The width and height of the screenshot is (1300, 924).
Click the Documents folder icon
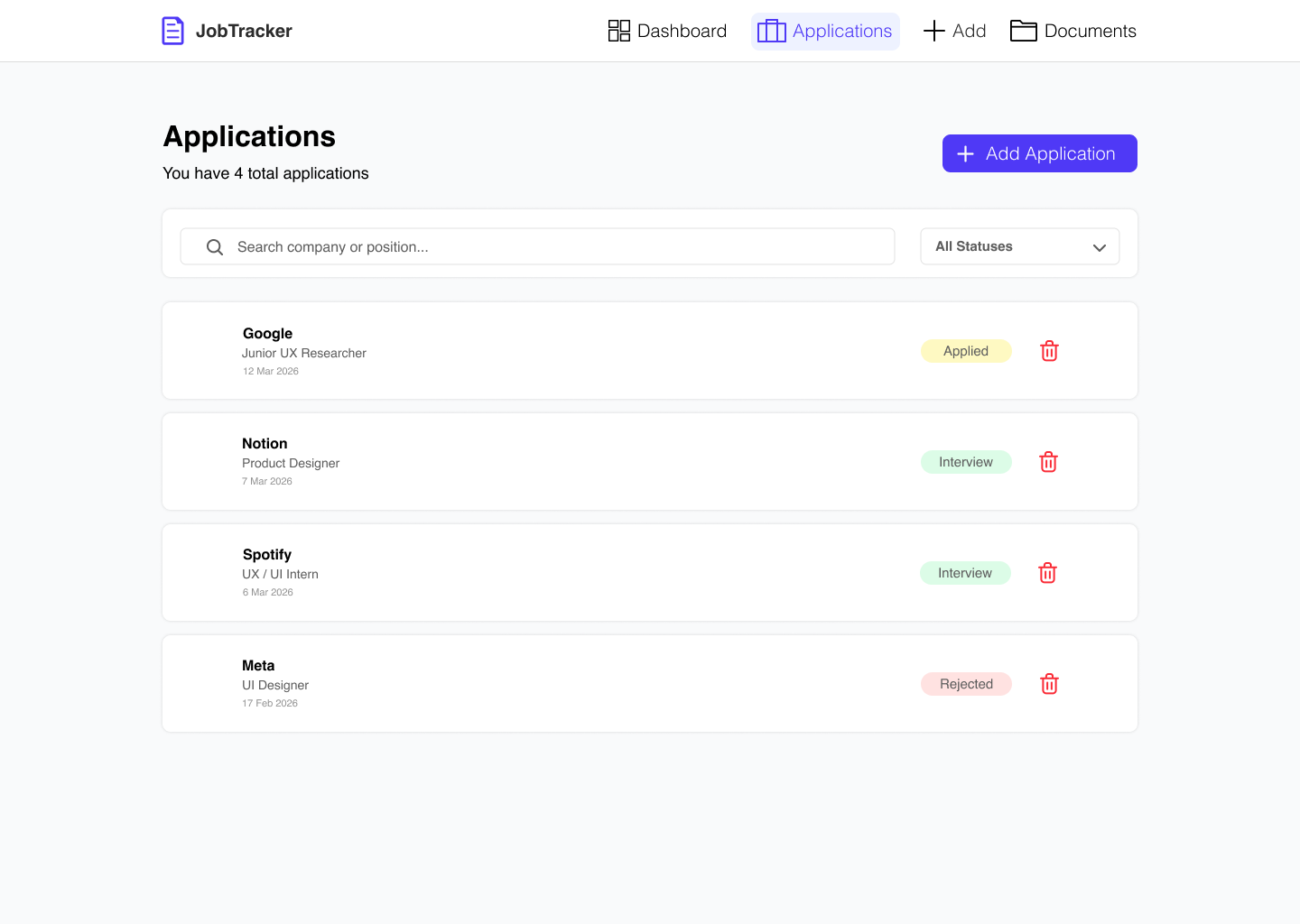pyautogui.click(x=1023, y=31)
